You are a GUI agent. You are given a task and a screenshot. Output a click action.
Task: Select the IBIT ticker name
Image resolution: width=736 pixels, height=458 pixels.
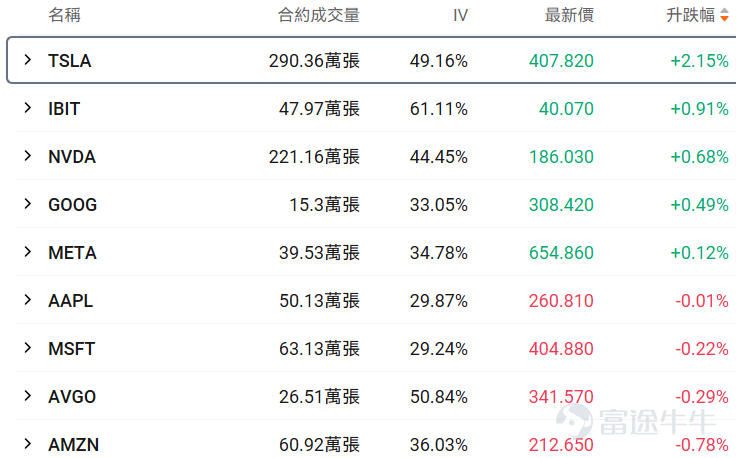click(64, 109)
